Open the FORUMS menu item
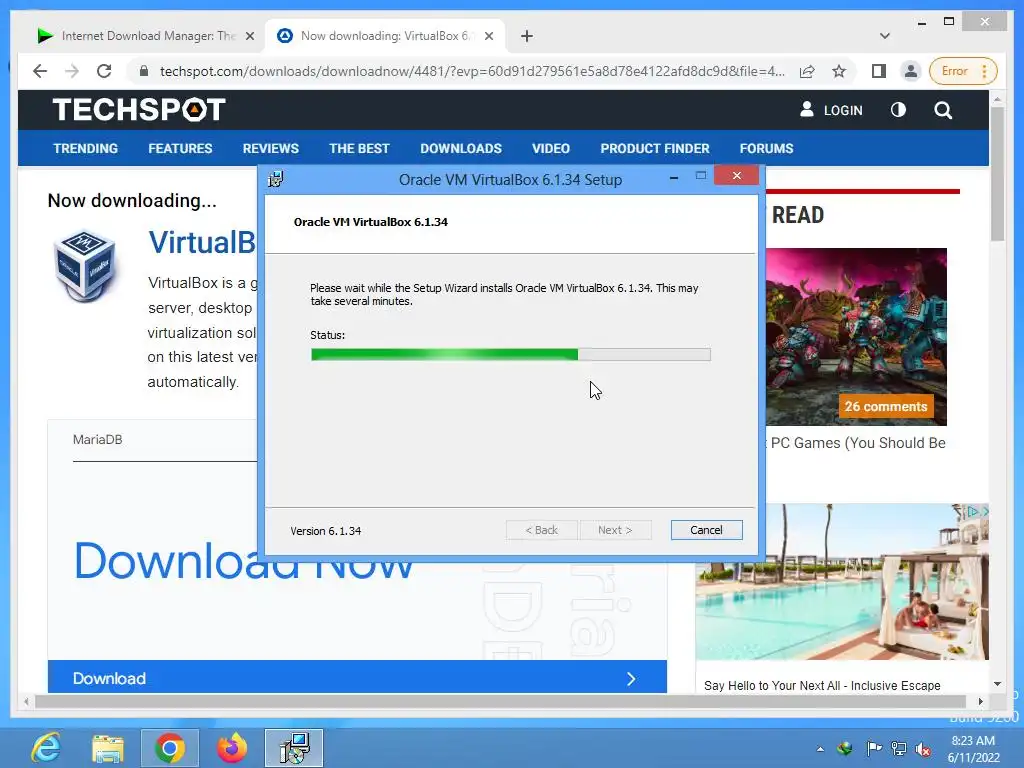The width and height of the screenshot is (1024, 768). (767, 148)
